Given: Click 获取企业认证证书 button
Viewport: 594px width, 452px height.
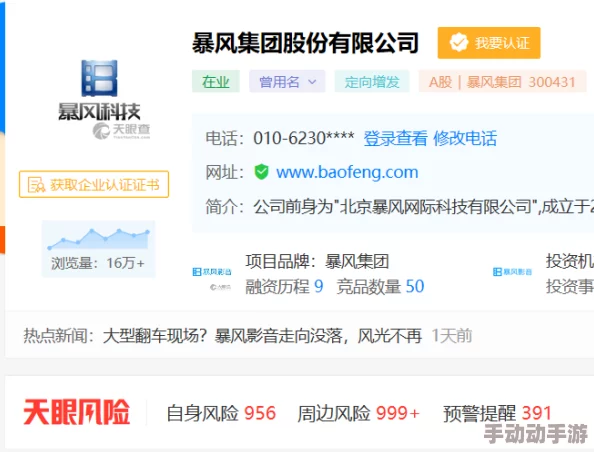Looking at the screenshot, I should pos(94,185).
